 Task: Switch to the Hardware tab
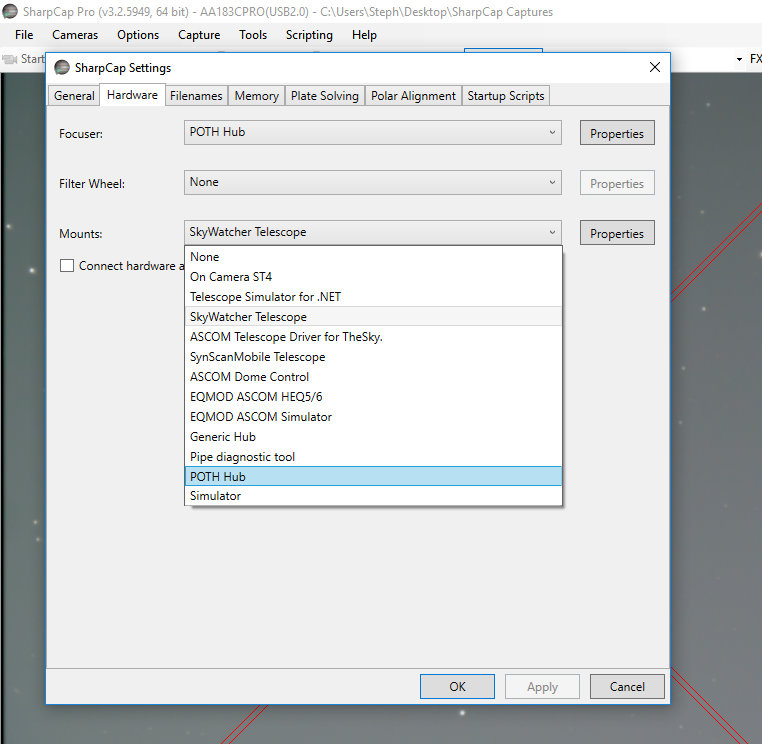(x=132, y=95)
